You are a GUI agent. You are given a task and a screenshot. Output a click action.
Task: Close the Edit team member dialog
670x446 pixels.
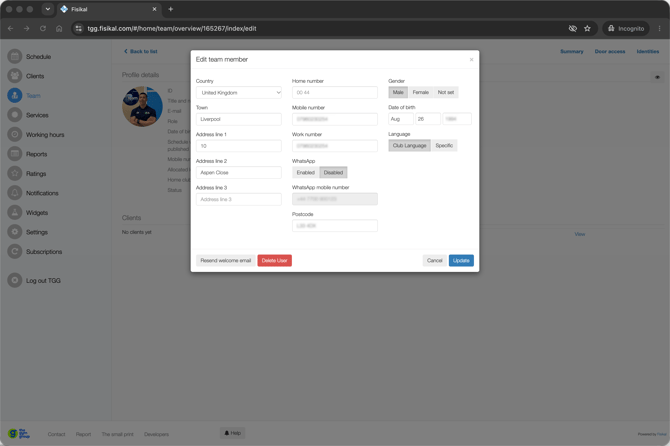click(x=471, y=59)
